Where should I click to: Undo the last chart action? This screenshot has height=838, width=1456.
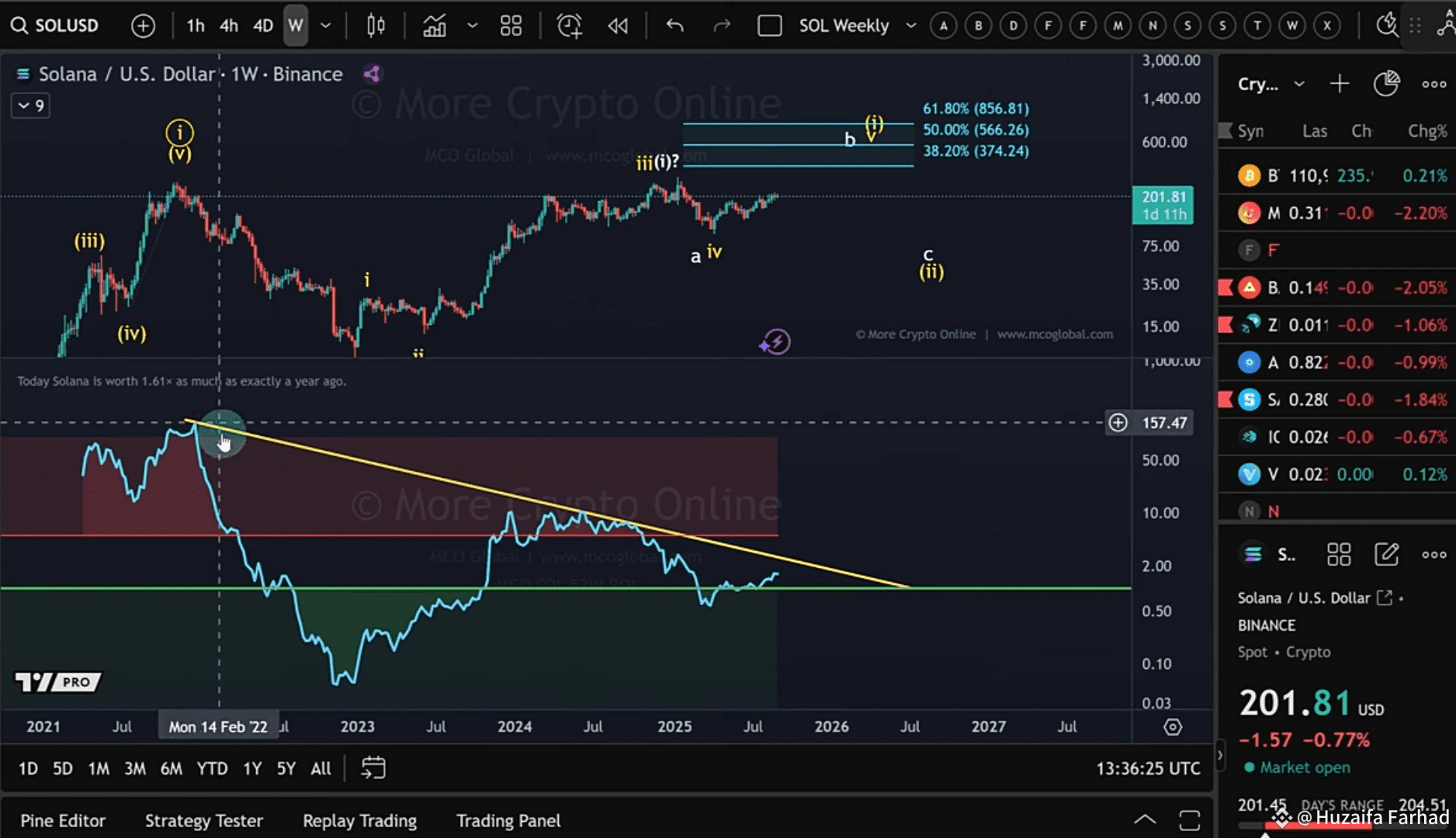coord(674,26)
